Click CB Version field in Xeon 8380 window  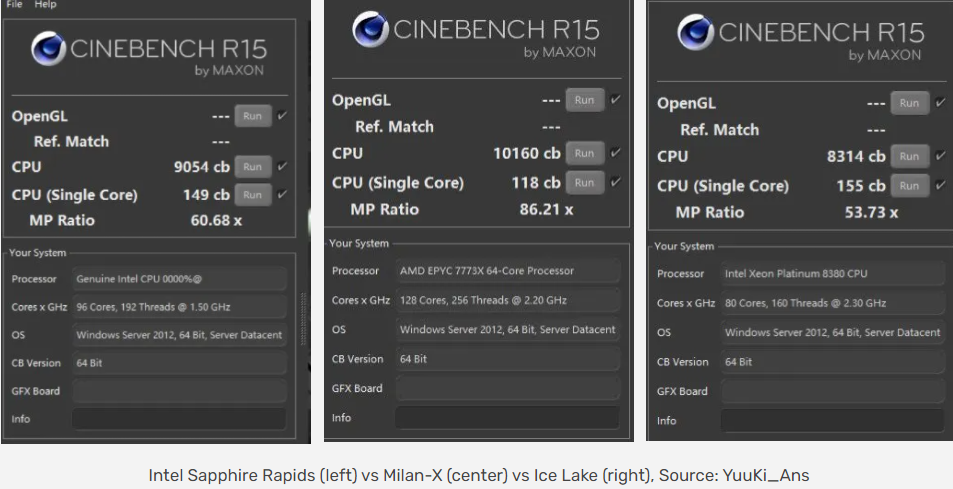pos(833,361)
